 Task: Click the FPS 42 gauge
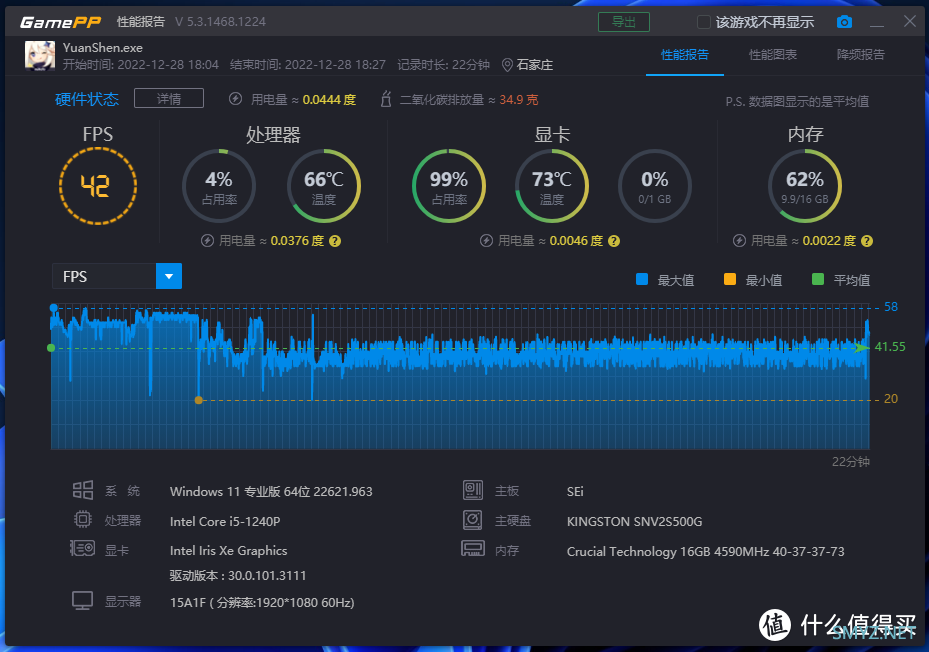point(98,186)
